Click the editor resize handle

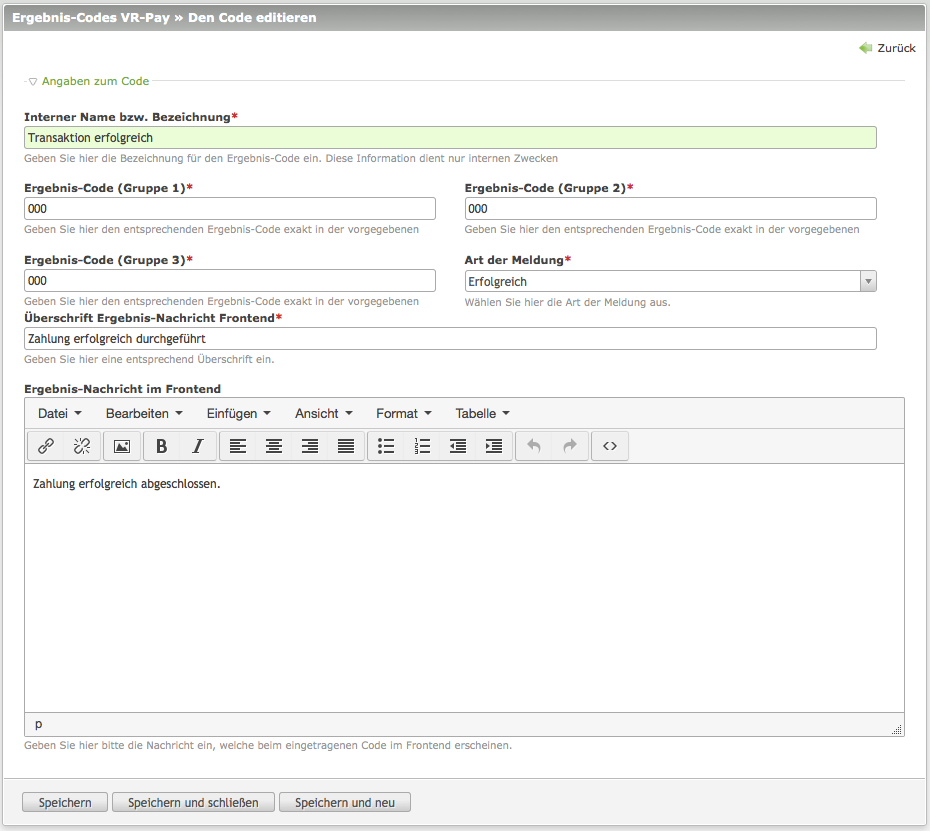(897, 730)
